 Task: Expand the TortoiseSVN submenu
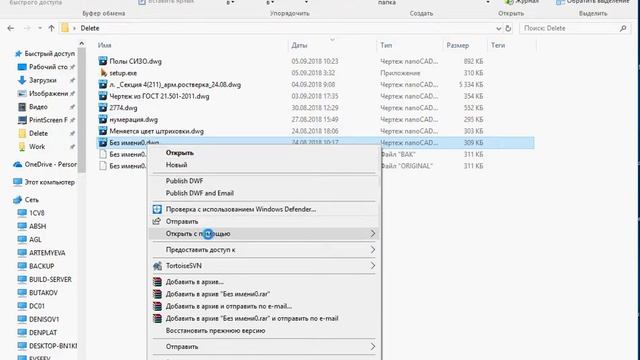point(264,266)
